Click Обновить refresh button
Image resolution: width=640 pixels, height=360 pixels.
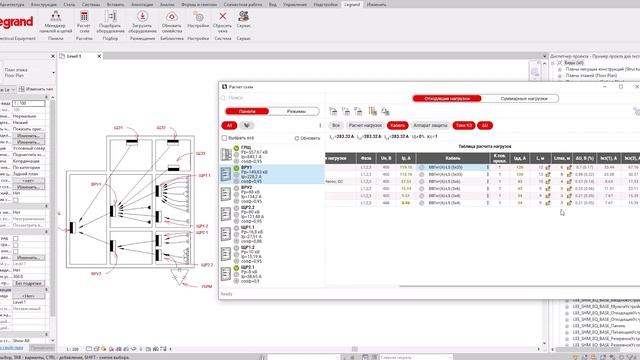click(x=307, y=138)
